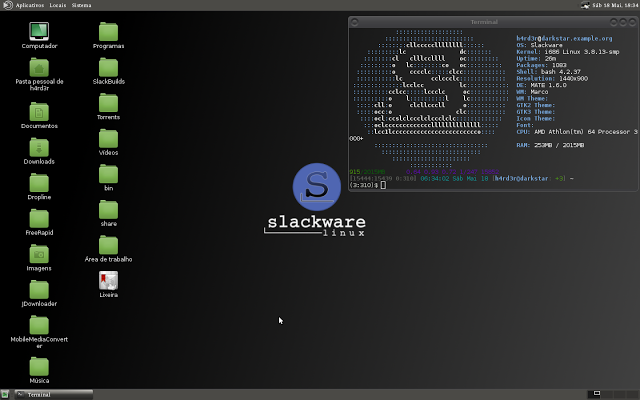Select the Torrents folder icon

point(109,103)
